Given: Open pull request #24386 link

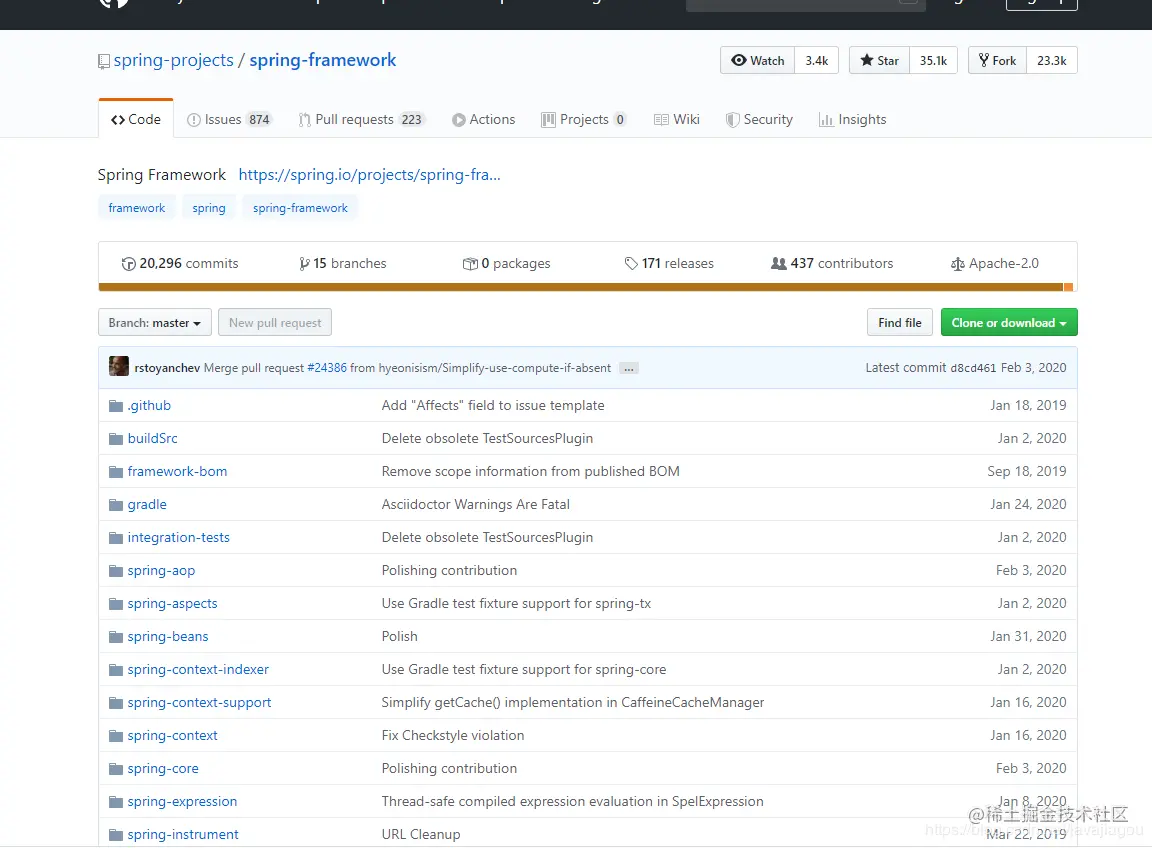Looking at the screenshot, I should pyautogui.click(x=327, y=368).
